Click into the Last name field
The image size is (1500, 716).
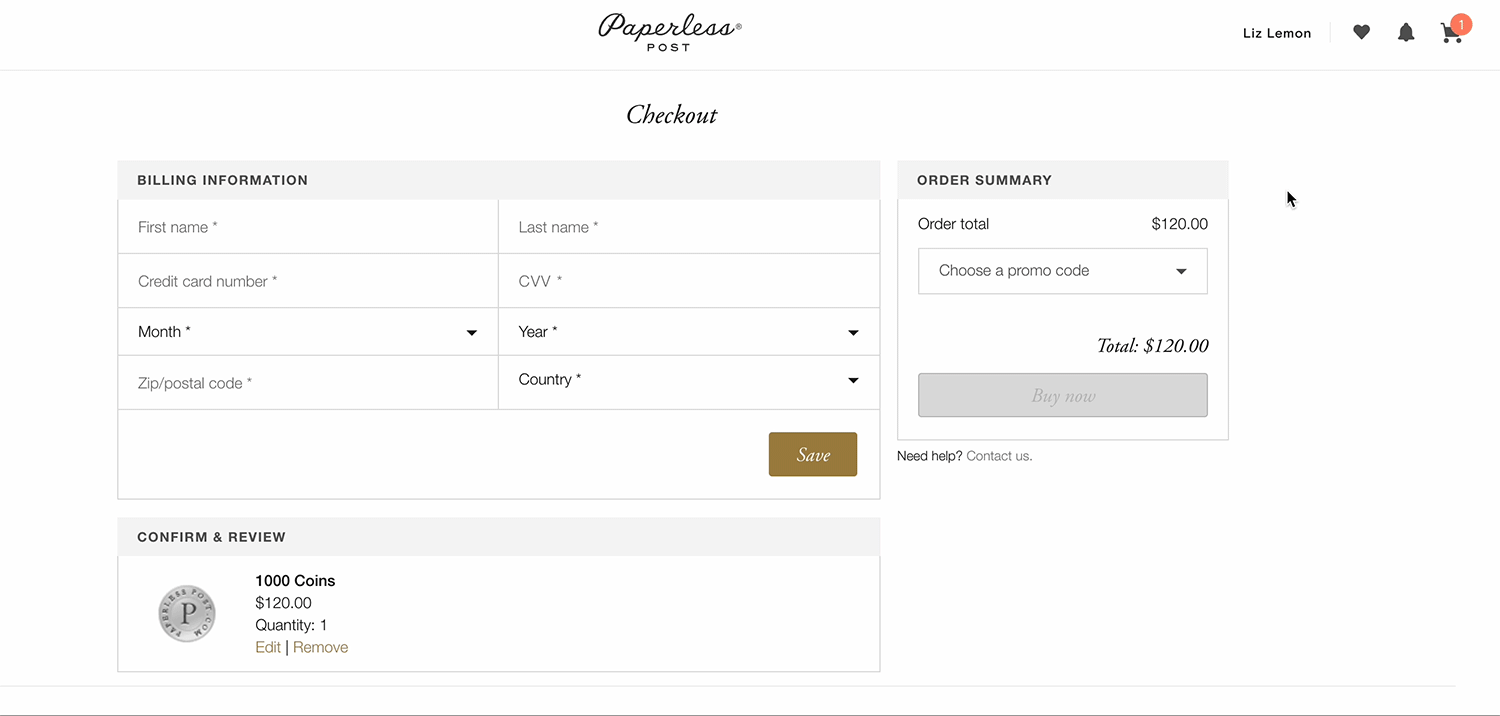689,227
